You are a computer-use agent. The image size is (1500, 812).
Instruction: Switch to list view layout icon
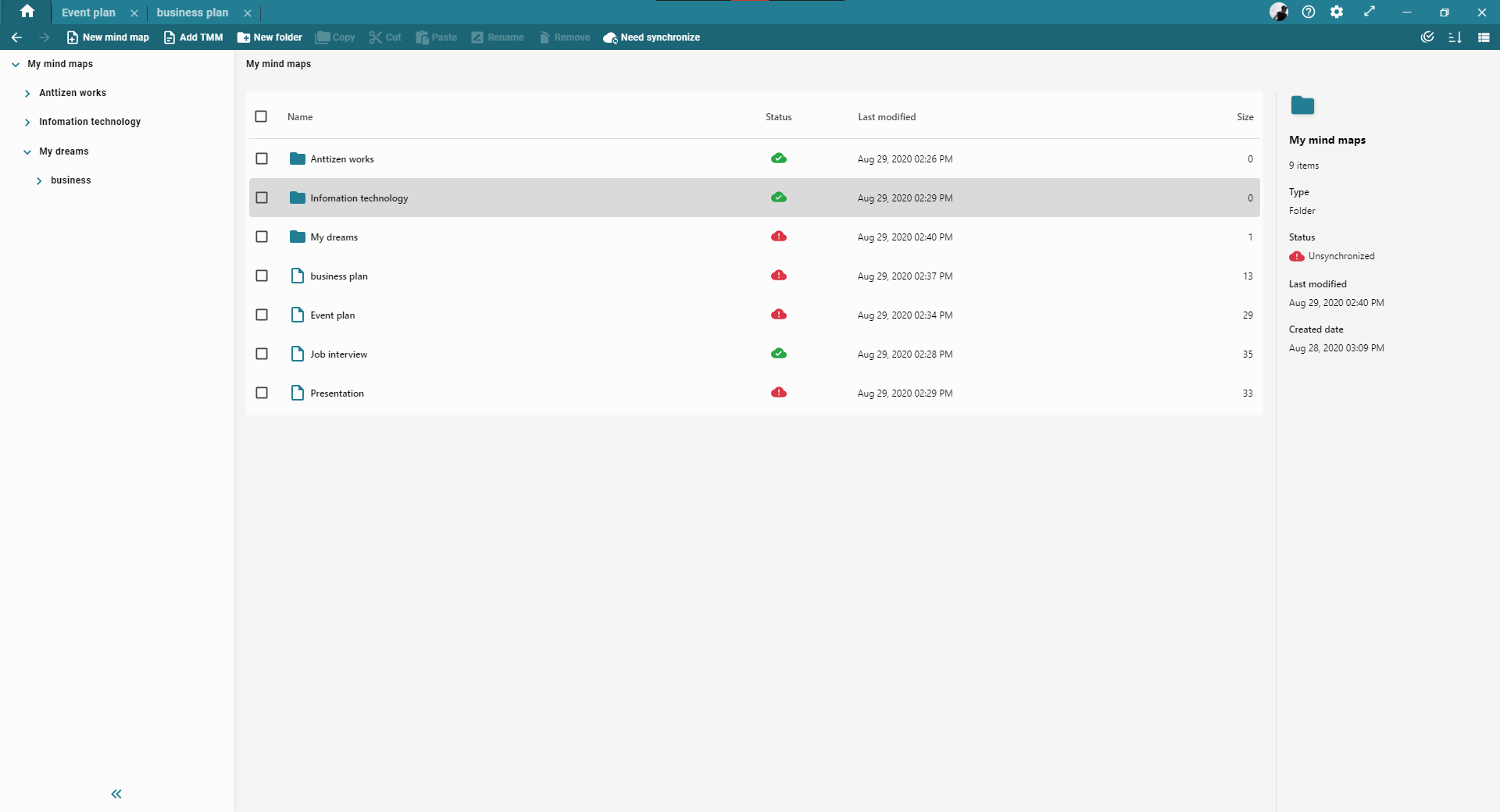click(x=1484, y=37)
